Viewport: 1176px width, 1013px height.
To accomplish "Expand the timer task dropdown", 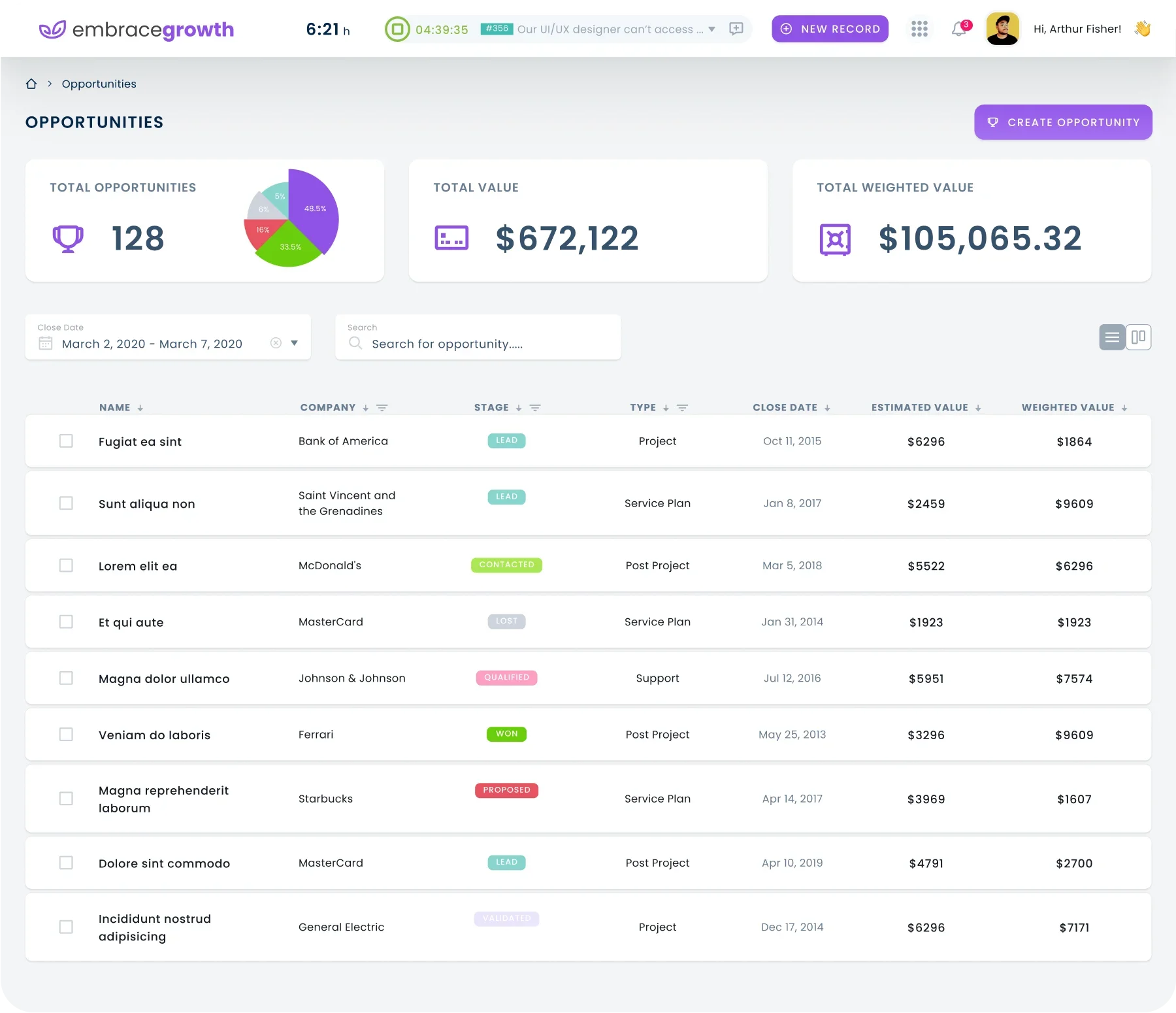I will pyautogui.click(x=711, y=29).
